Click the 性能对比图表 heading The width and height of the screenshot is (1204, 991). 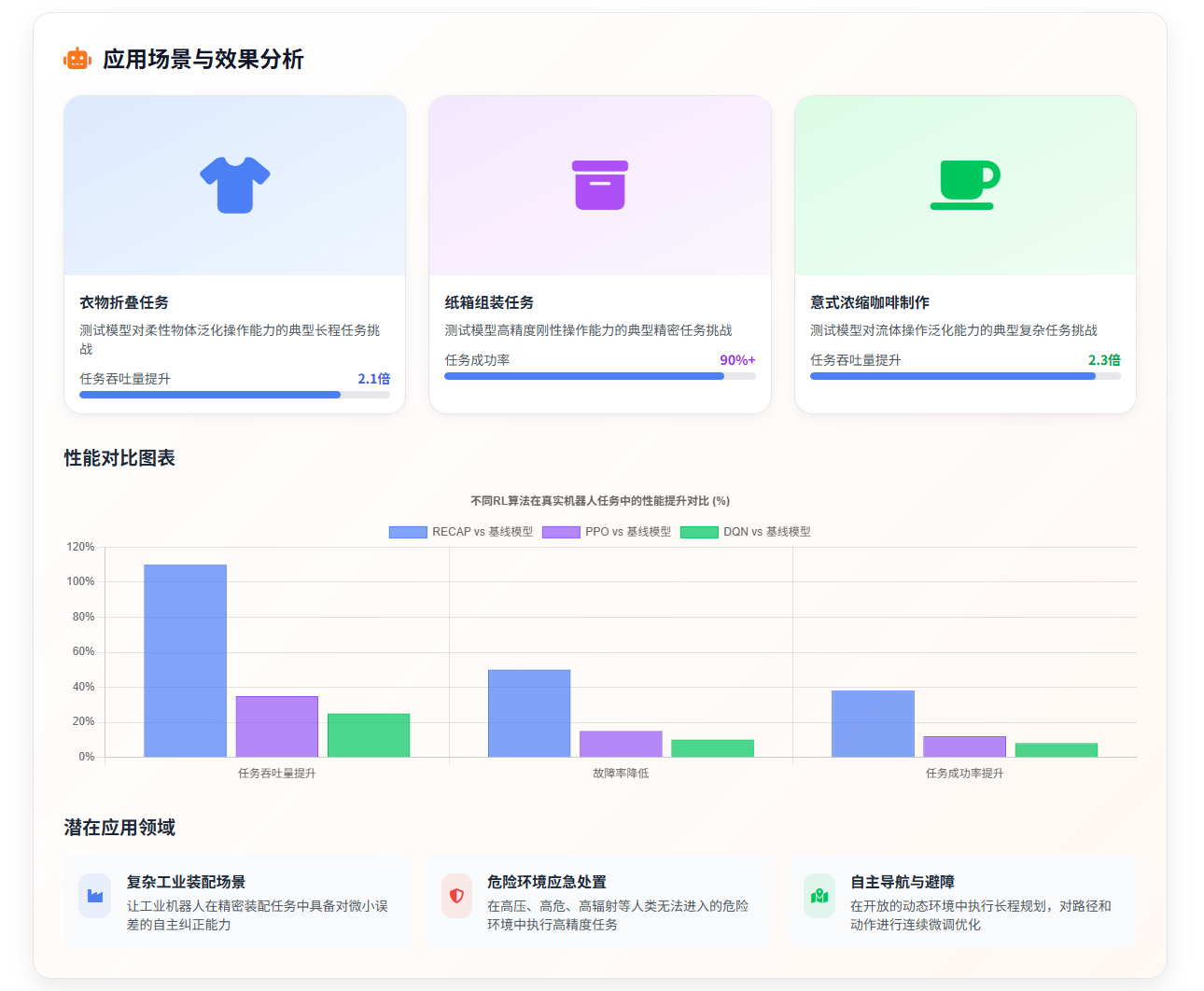(x=119, y=458)
